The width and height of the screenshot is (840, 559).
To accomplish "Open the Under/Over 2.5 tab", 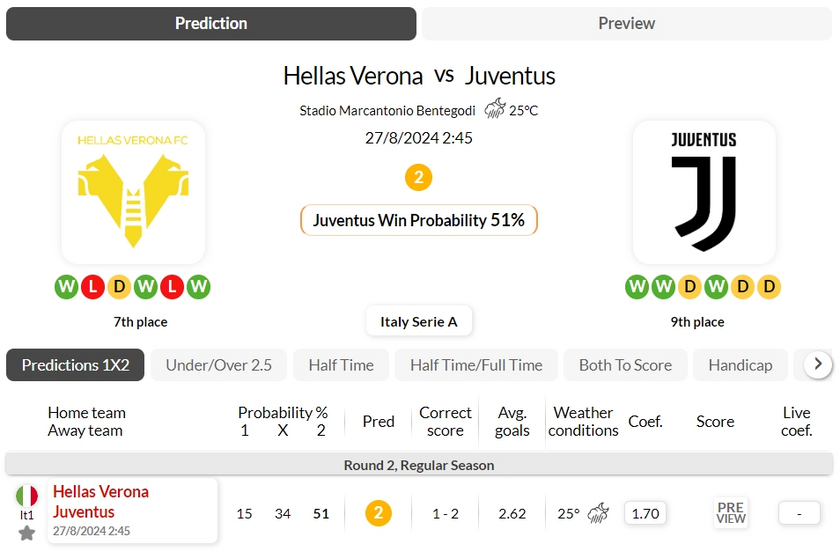I will (219, 365).
